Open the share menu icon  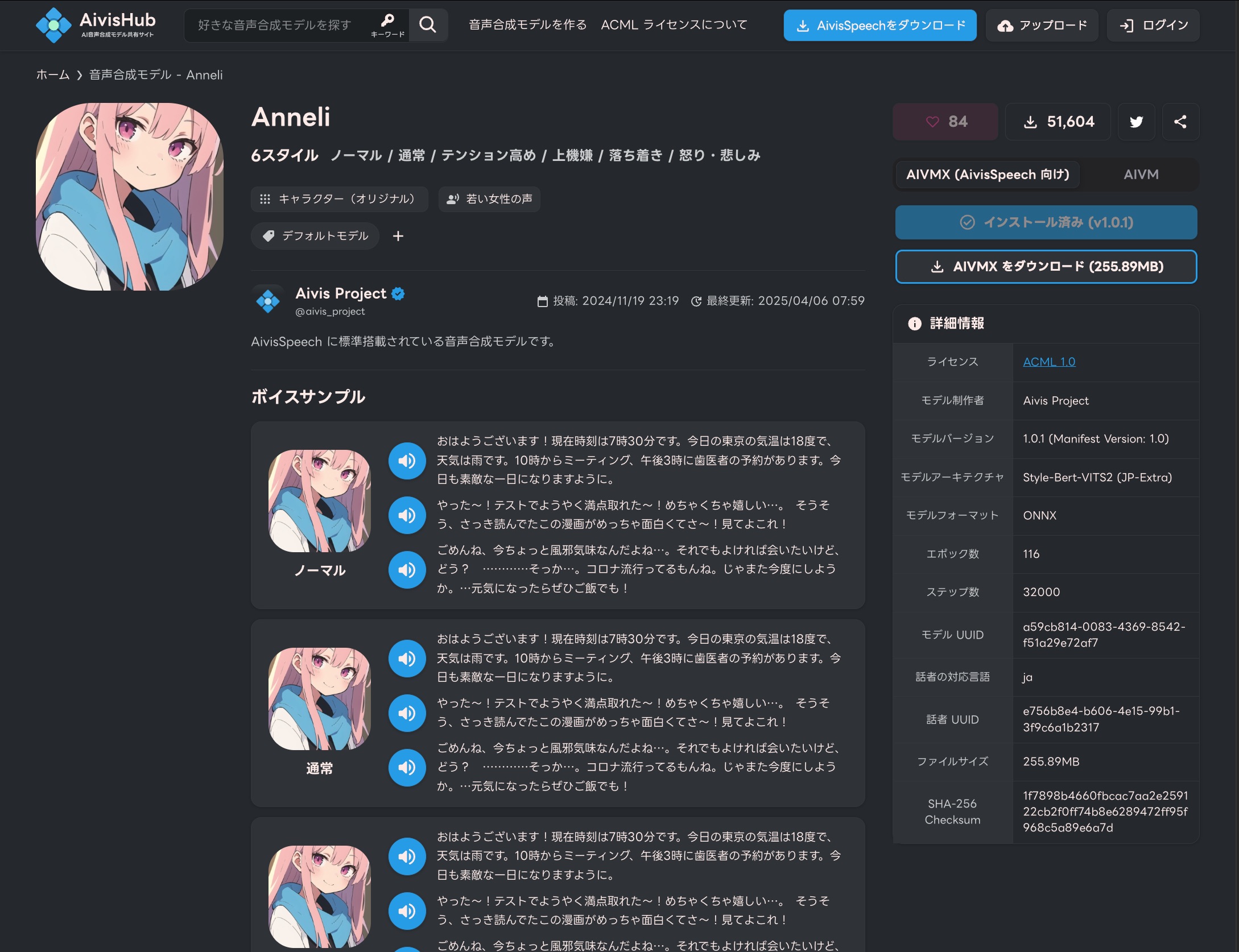[x=1180, y=122]
